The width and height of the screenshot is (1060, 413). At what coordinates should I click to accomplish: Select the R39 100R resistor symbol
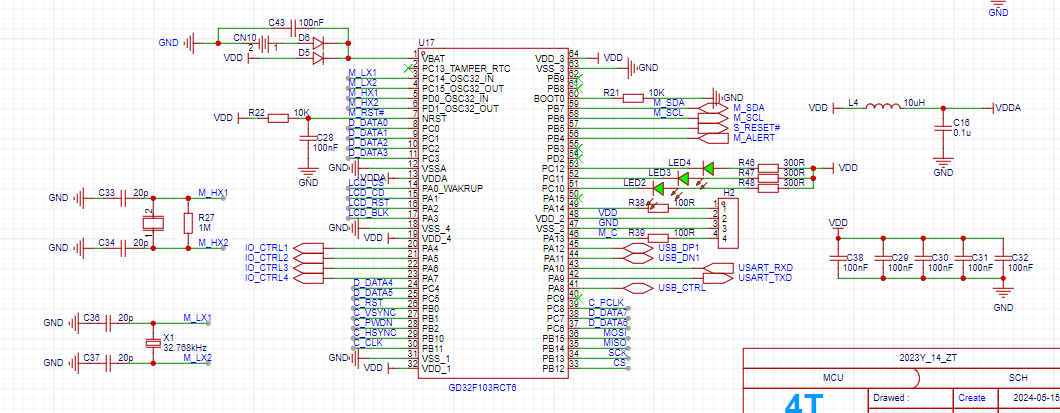point(658,238)
